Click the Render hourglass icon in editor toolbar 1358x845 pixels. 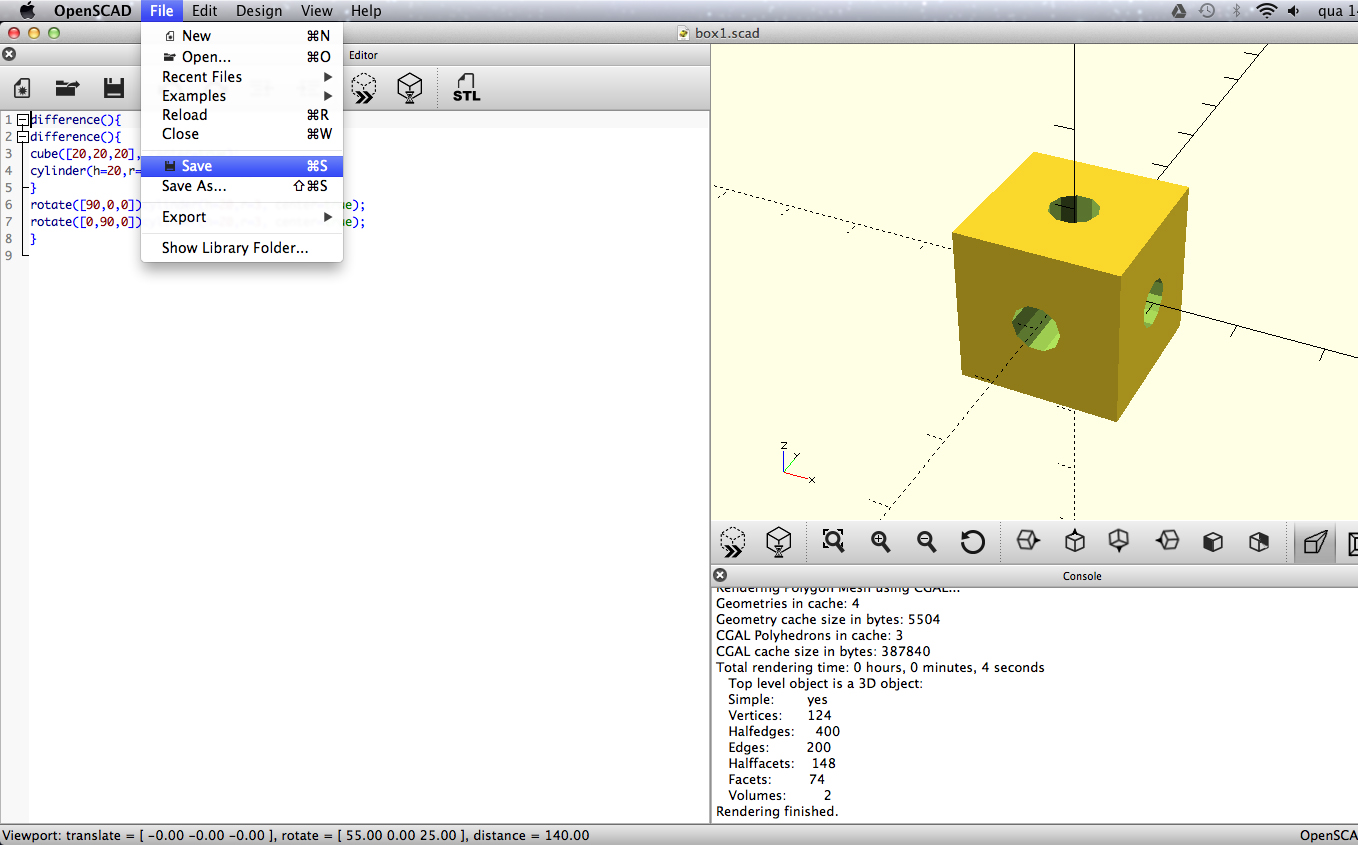click(x=409, y=88)
